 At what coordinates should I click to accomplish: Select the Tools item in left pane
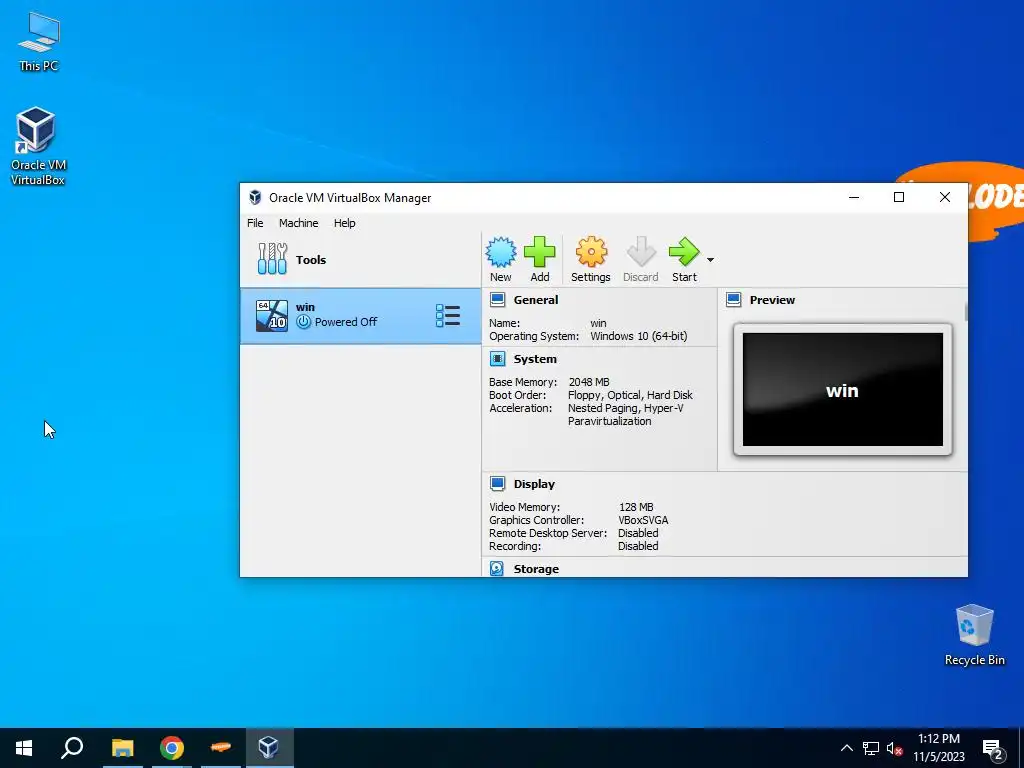(360, 259)
